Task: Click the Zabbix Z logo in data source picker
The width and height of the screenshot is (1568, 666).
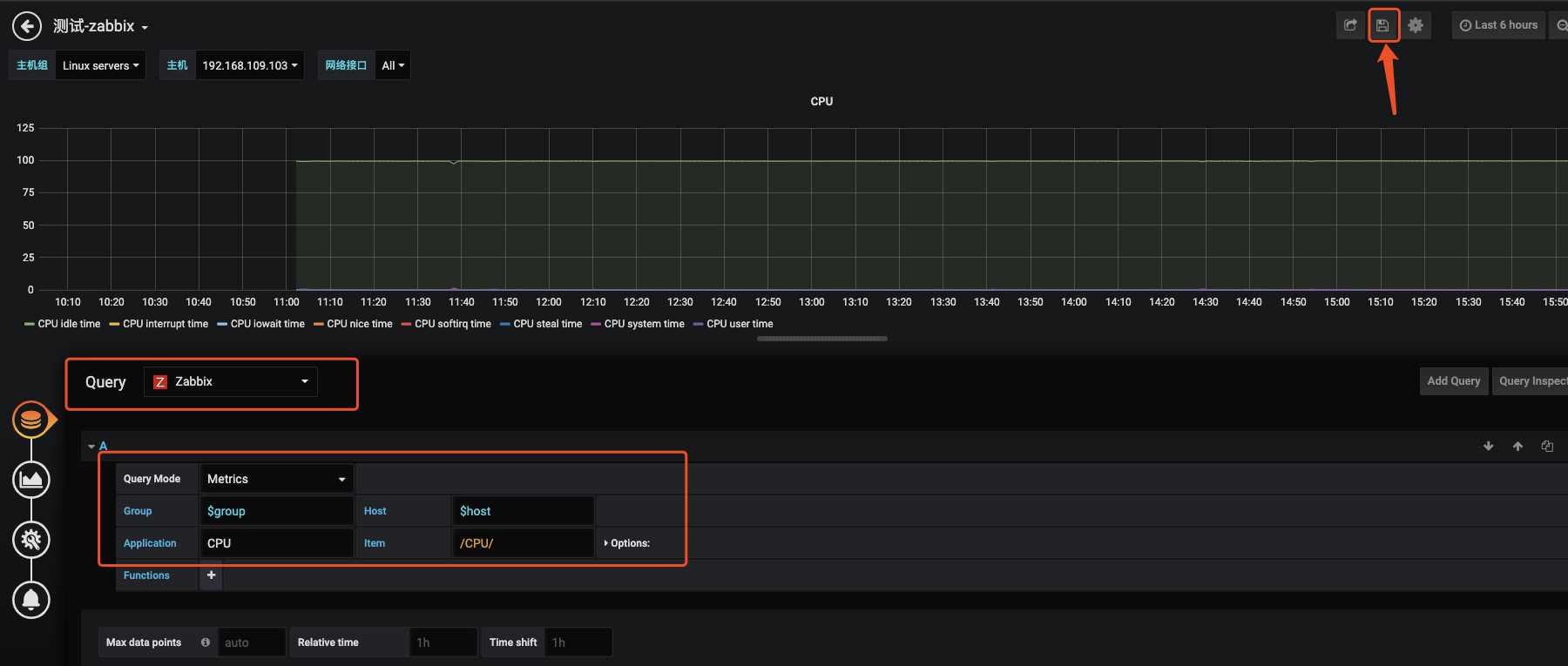Action: 160,382
